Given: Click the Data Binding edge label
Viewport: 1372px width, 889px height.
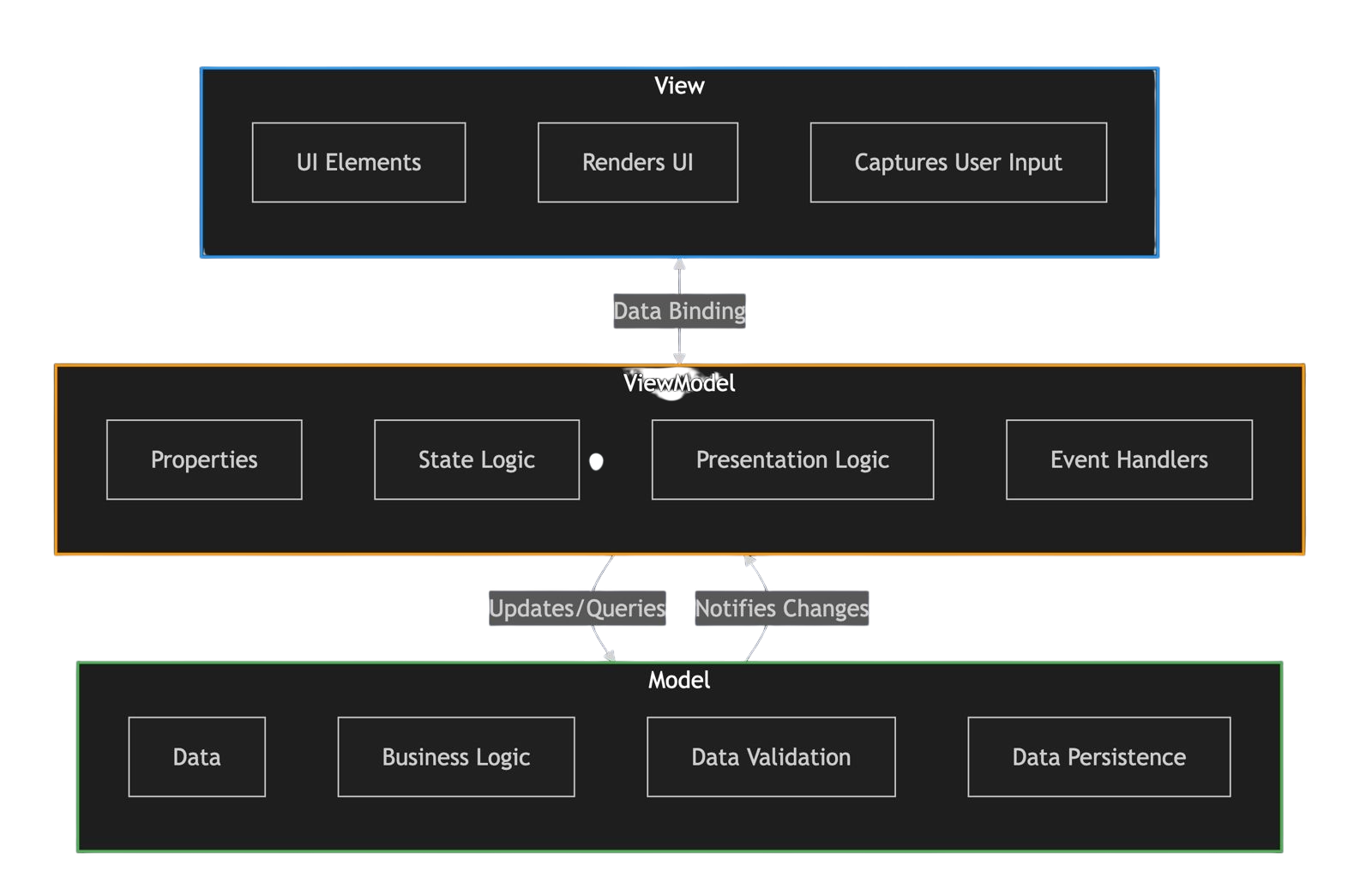Looking at the screenshot, I should tap(679, 311).
